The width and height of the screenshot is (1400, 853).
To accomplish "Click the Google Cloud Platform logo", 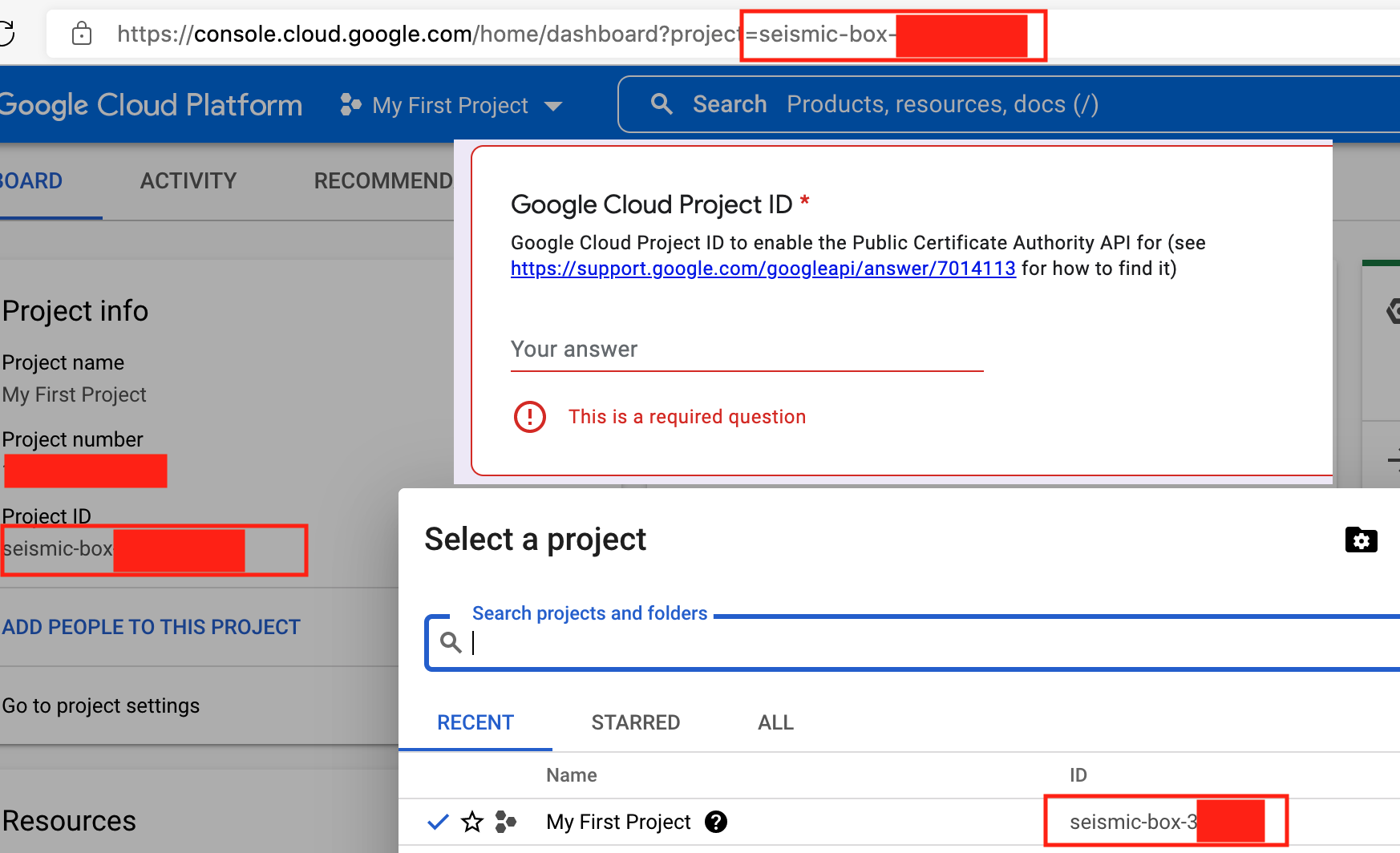I will point(151,105).
